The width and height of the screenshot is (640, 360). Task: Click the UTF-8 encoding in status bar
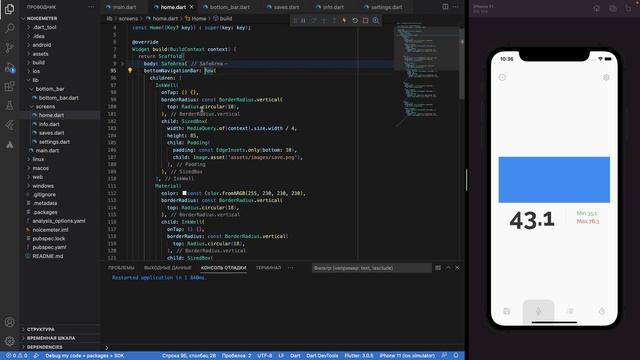pyautogui.click(x=264, y=356)
